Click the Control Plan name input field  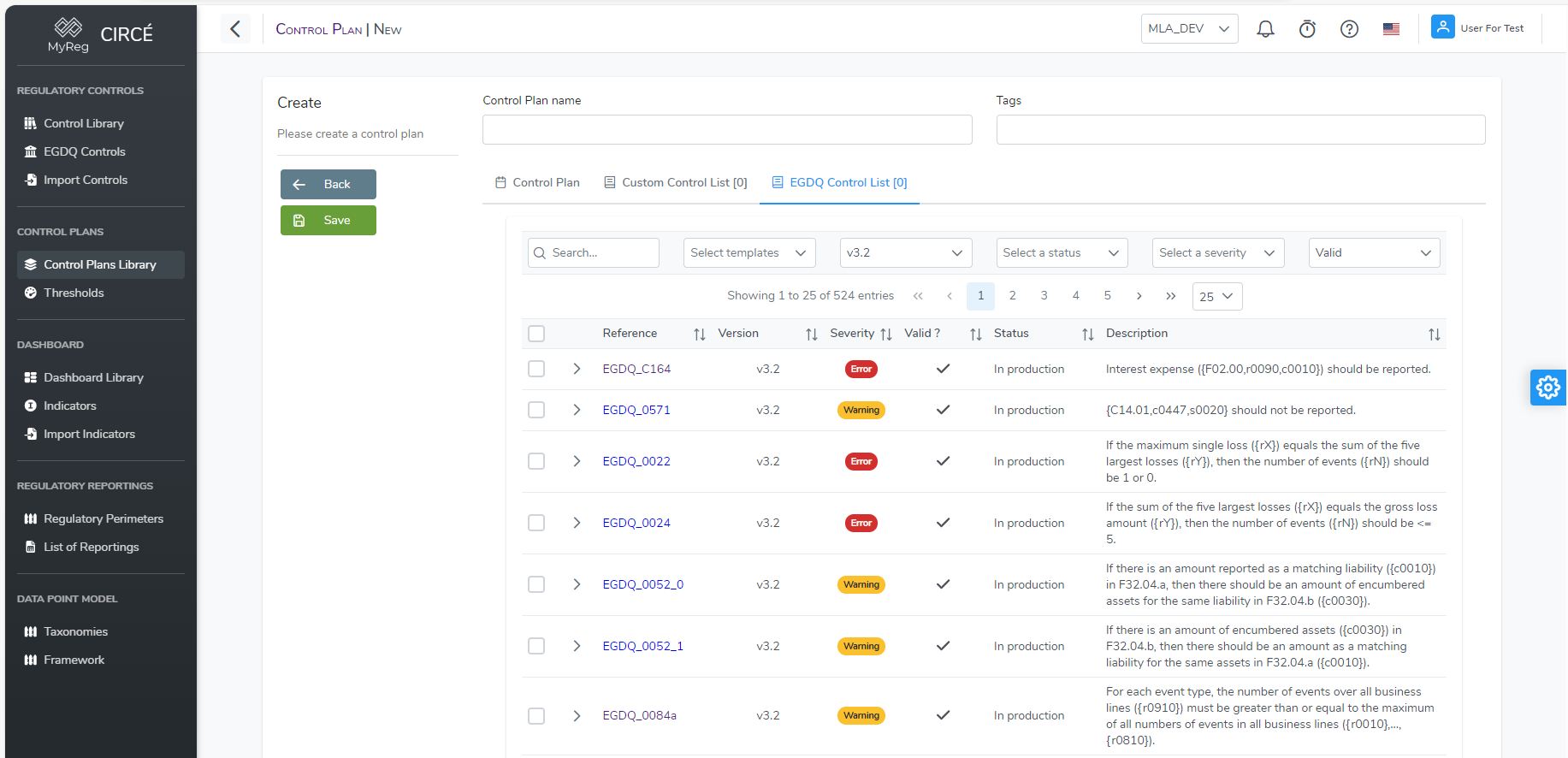tap(727, 130)
